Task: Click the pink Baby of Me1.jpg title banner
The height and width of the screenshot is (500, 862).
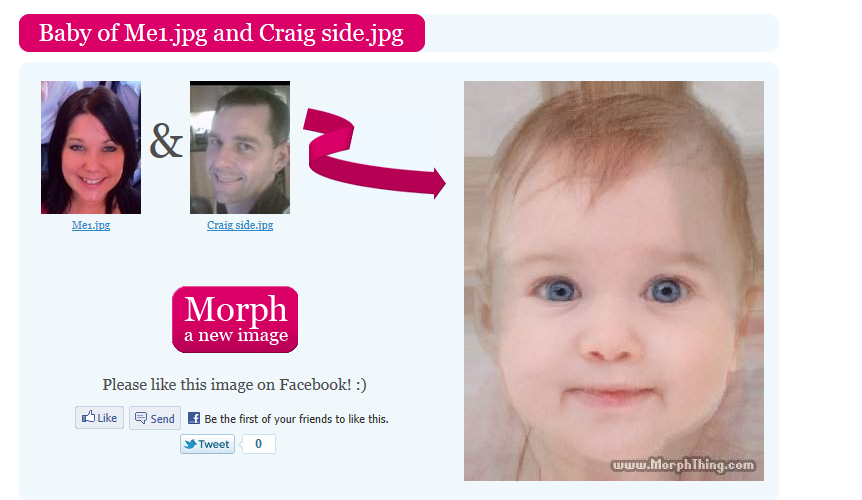Action: point(222,33)
